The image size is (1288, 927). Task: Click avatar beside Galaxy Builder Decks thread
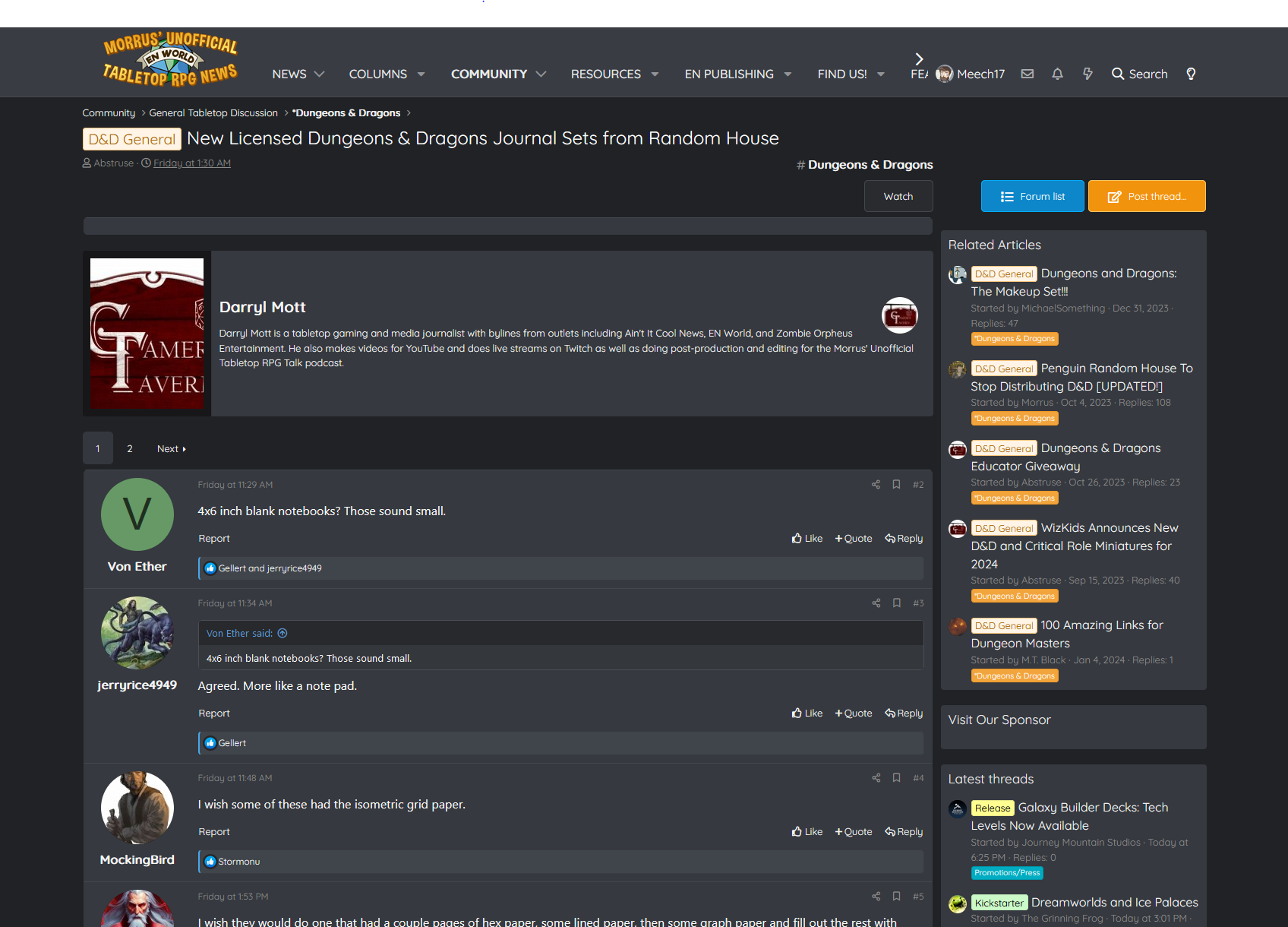point(958,809)
